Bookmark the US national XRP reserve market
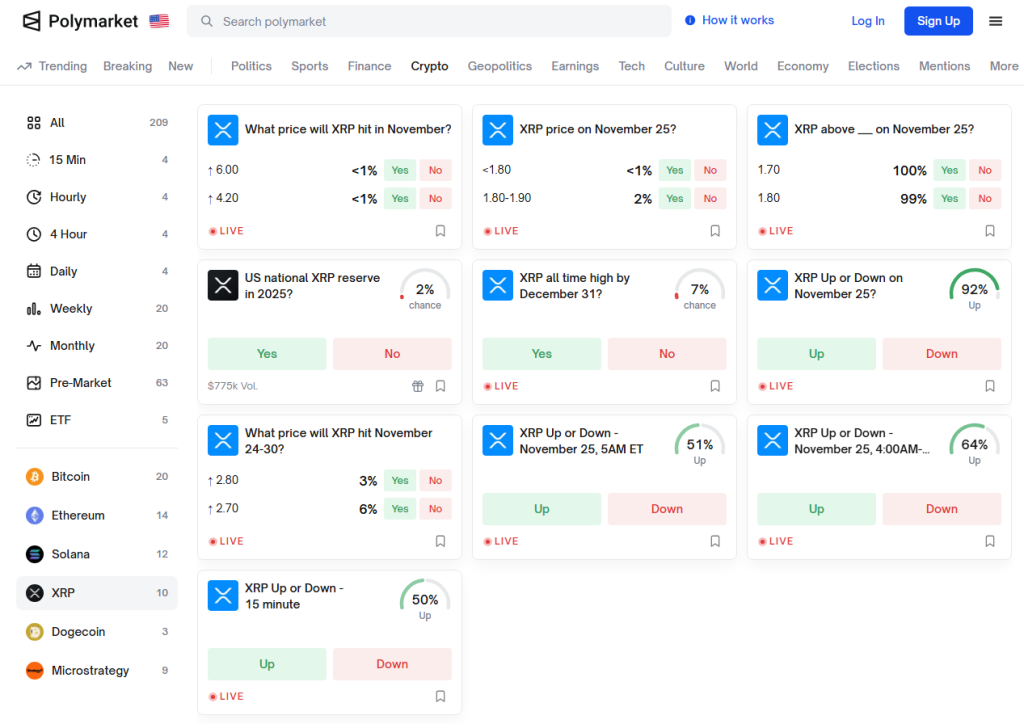The image size is (1024, 724). click(x=440, y=386)
